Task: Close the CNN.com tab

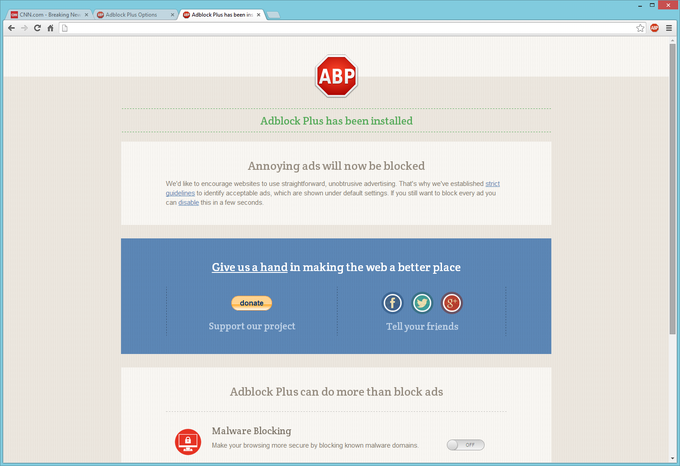Action: (86, 15)
